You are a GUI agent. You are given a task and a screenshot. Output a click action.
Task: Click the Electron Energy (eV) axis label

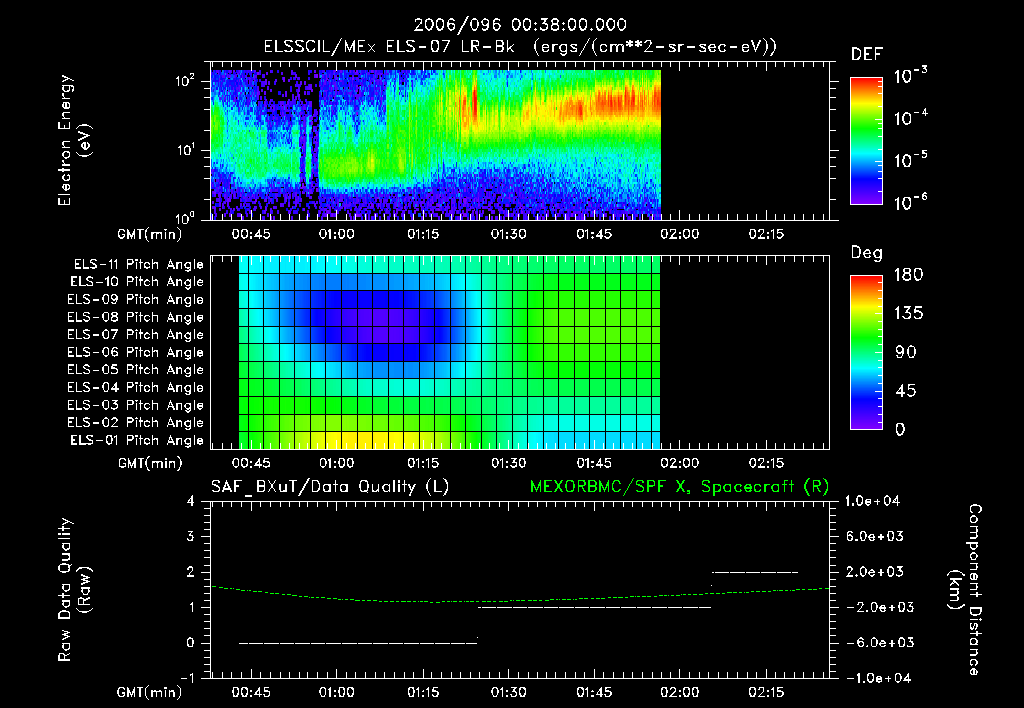point(74,140)
